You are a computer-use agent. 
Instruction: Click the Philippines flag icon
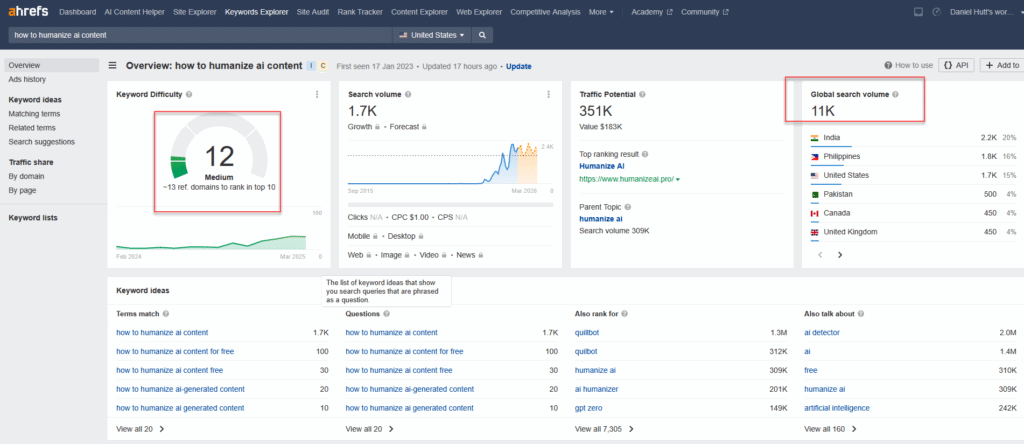tap(814, 157)
